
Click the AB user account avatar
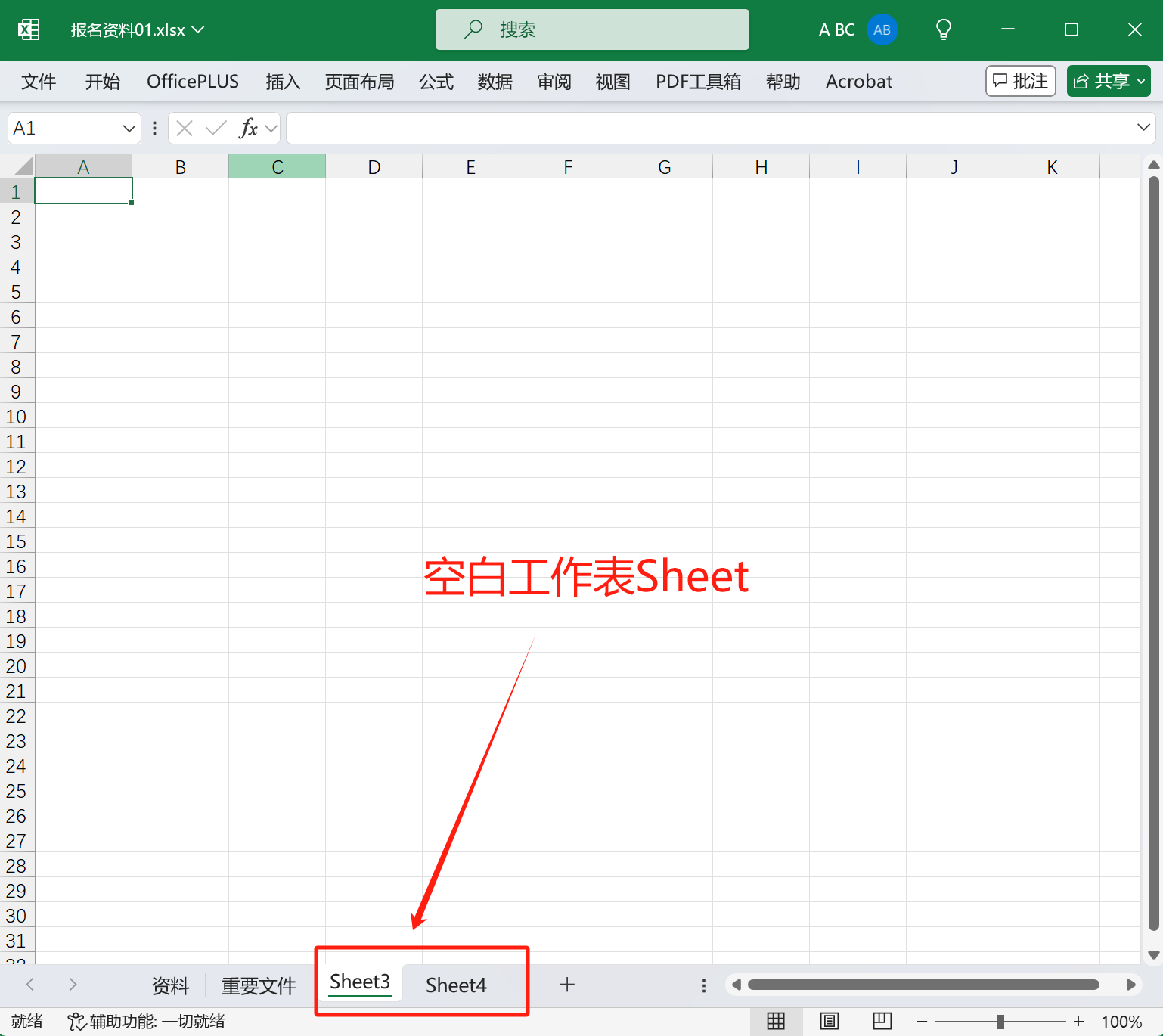[882, 30]
